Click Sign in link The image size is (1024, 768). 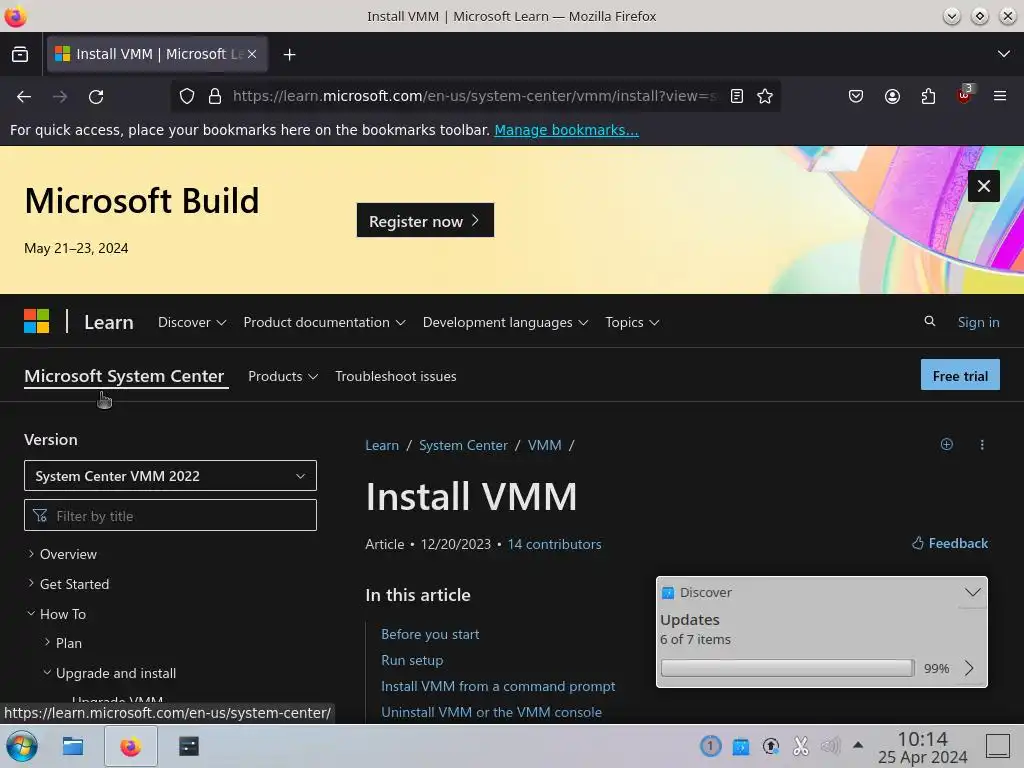pos(978,322)
